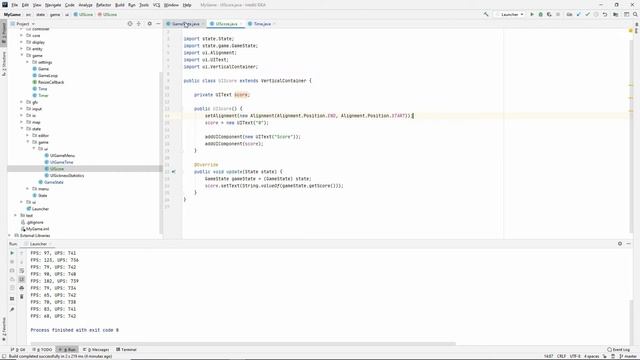Expand the input folder arrow

(x=22, y=109)
